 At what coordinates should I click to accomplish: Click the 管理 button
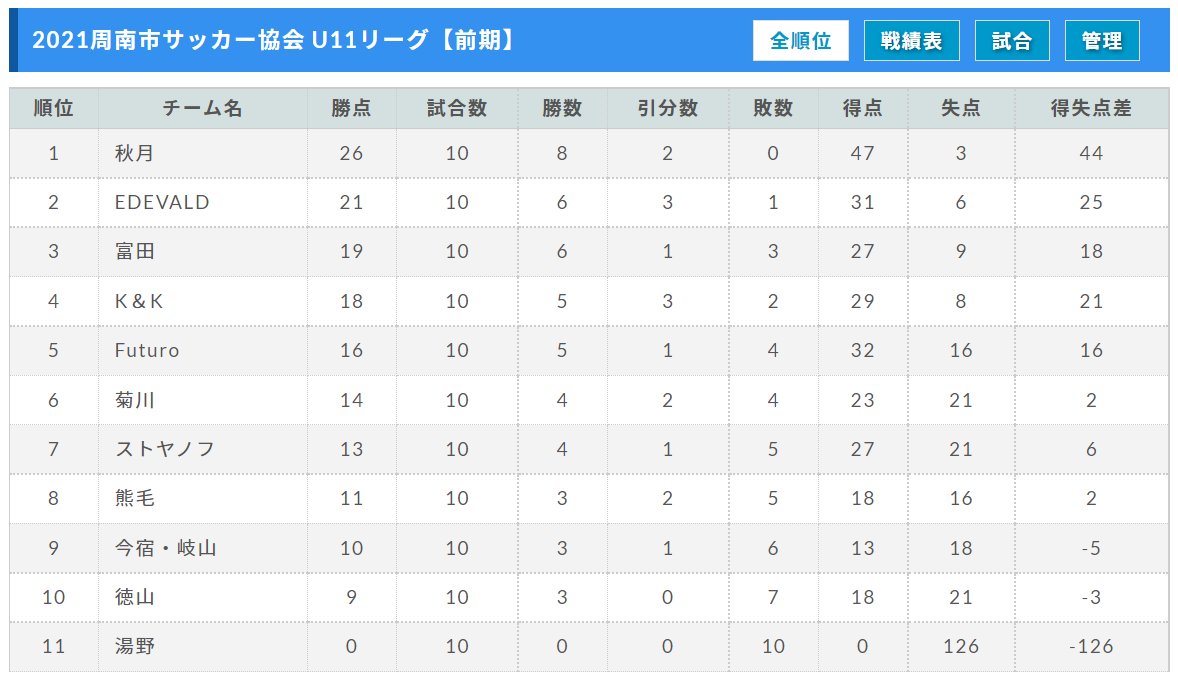(x=1102, y=41)
